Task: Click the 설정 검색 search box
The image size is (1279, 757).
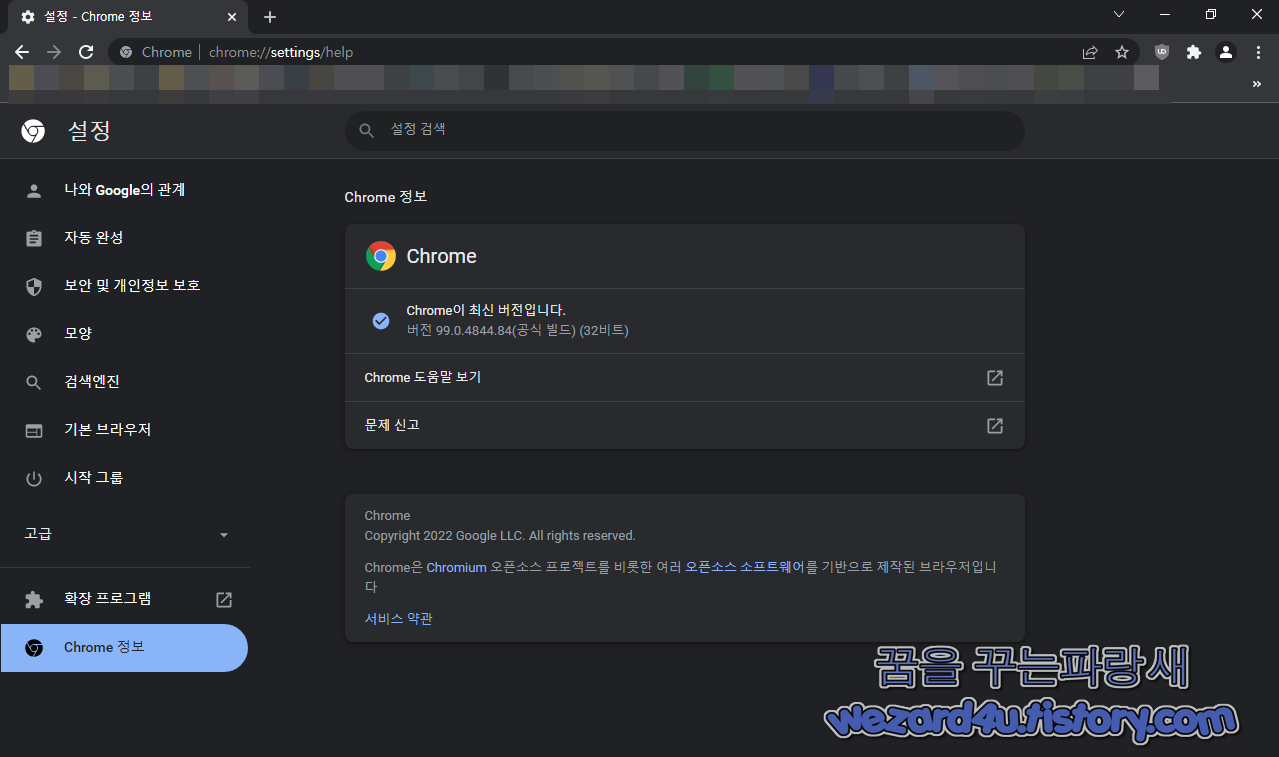Action: (x=685, y=130)
